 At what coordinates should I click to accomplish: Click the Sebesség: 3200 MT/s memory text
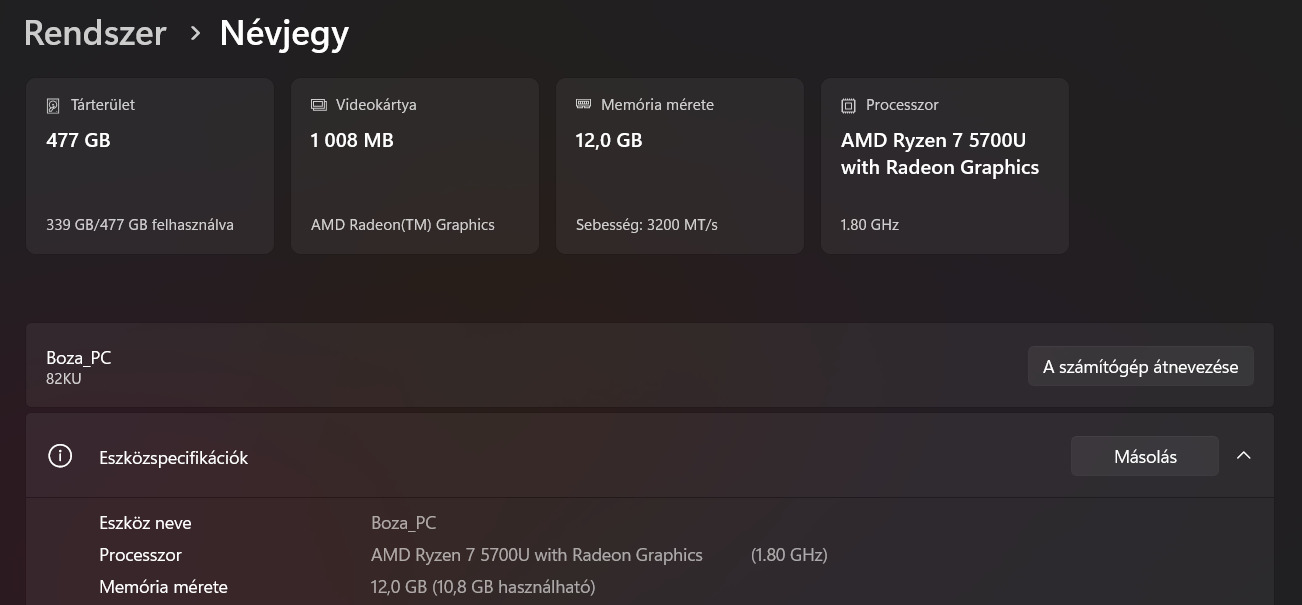coord(646,225)
